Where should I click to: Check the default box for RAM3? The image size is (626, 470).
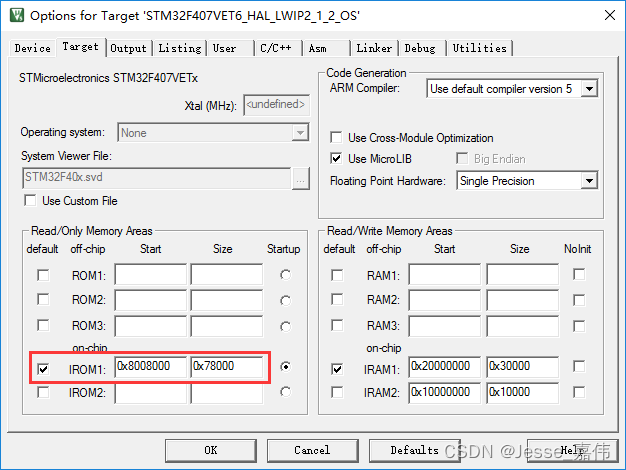coord(337,325)
